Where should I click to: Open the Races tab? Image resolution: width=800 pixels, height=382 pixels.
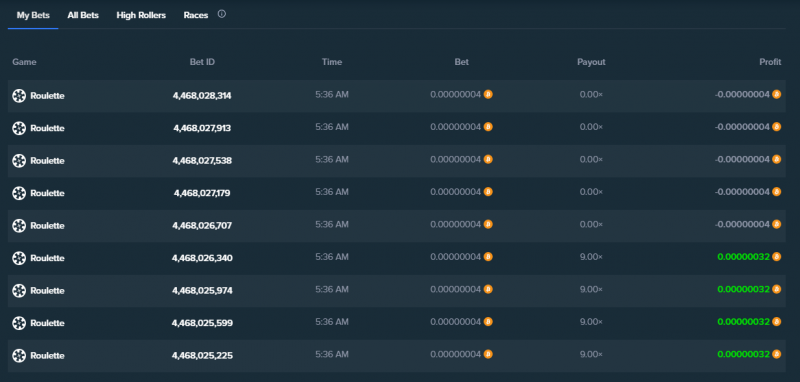click(196, 15)
